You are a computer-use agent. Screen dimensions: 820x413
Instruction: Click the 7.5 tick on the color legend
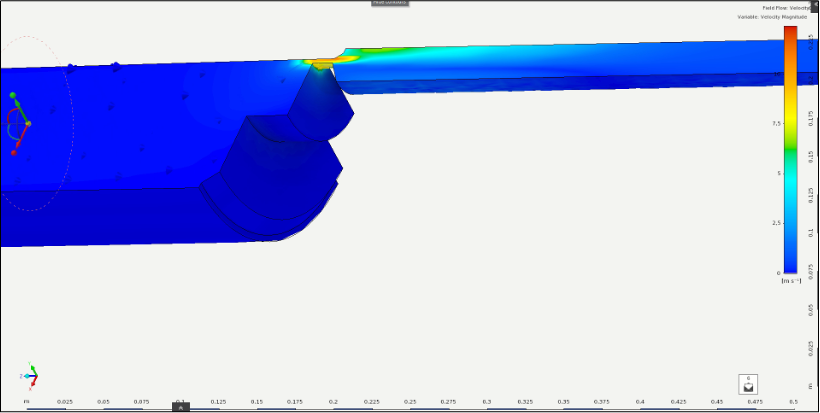pos(775,124)
